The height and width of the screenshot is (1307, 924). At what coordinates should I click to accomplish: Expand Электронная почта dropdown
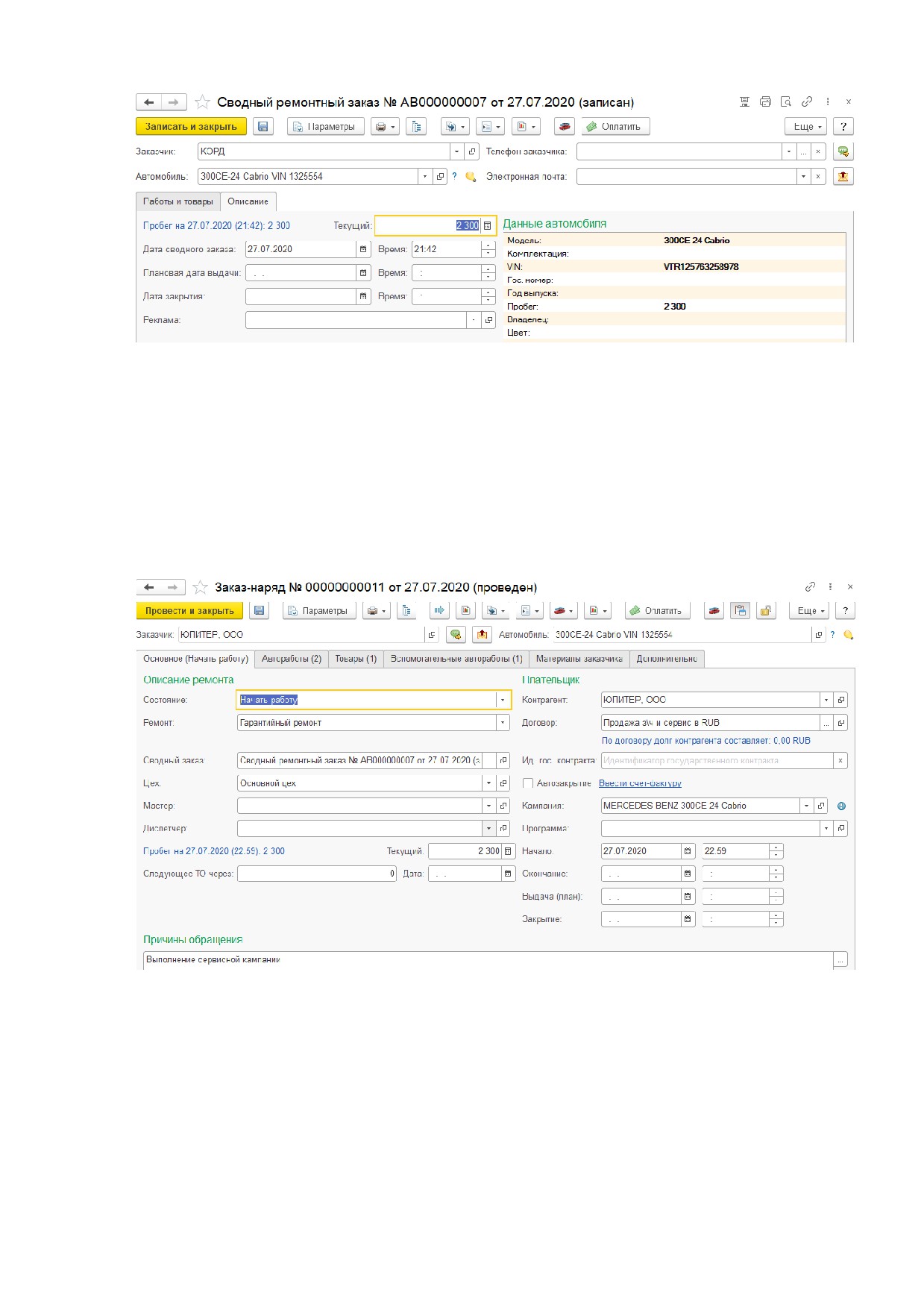point(803,177)
